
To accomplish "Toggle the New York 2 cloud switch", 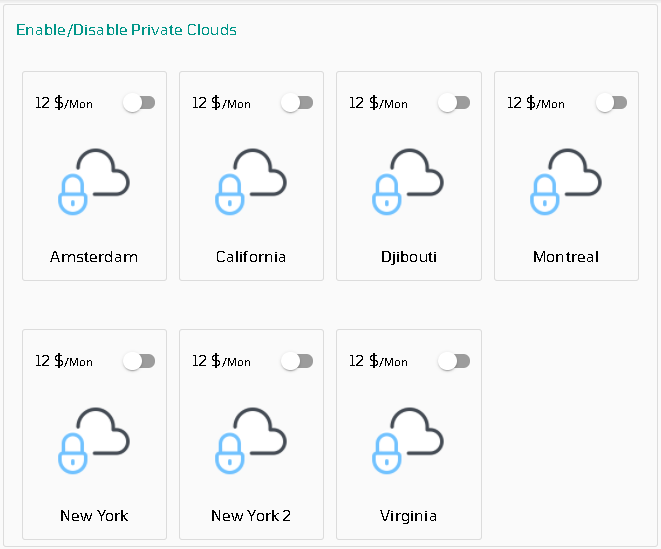I will [297, 361].
